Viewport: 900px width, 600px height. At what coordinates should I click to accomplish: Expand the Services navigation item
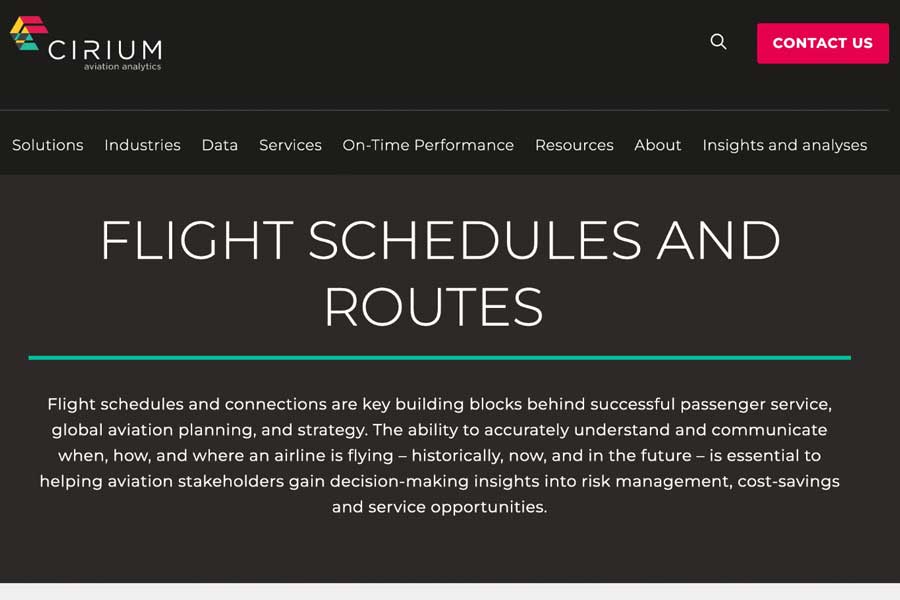pyautogui.click(x=290, y=145)
